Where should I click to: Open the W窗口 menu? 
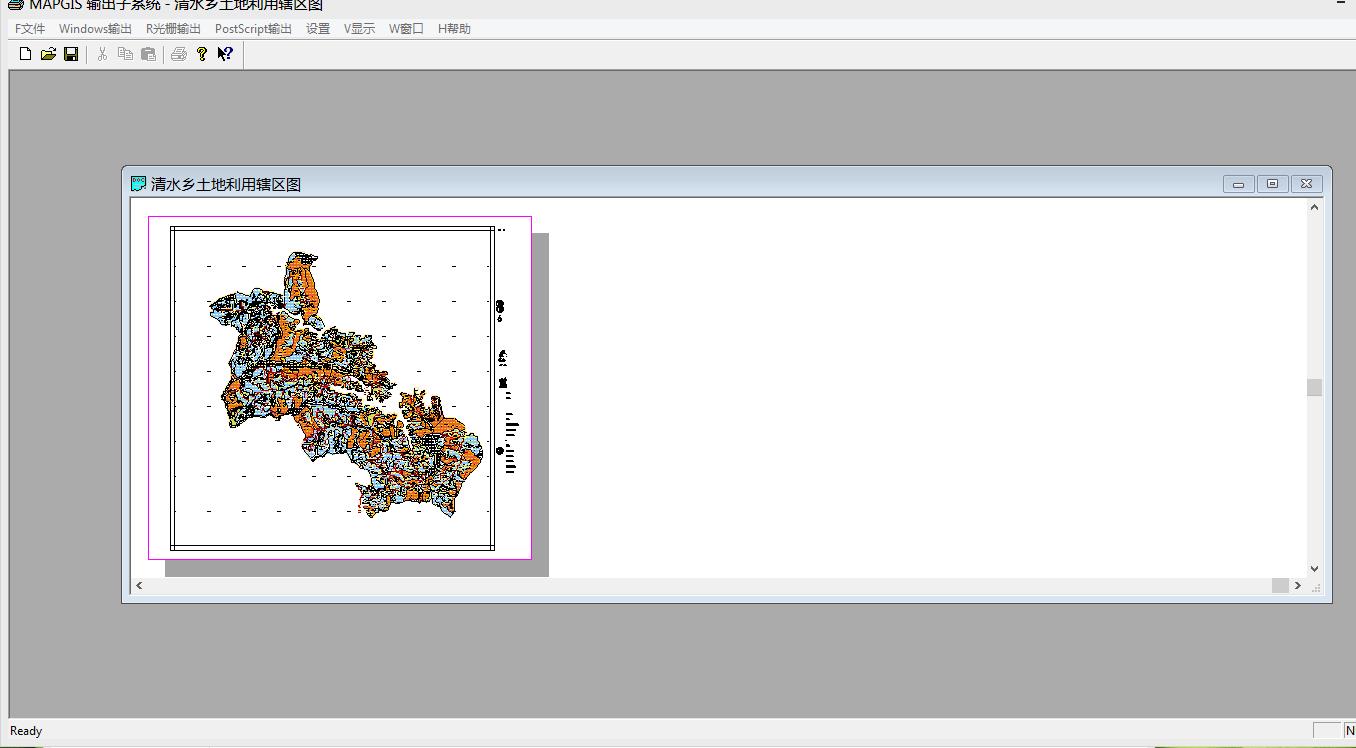407,29
